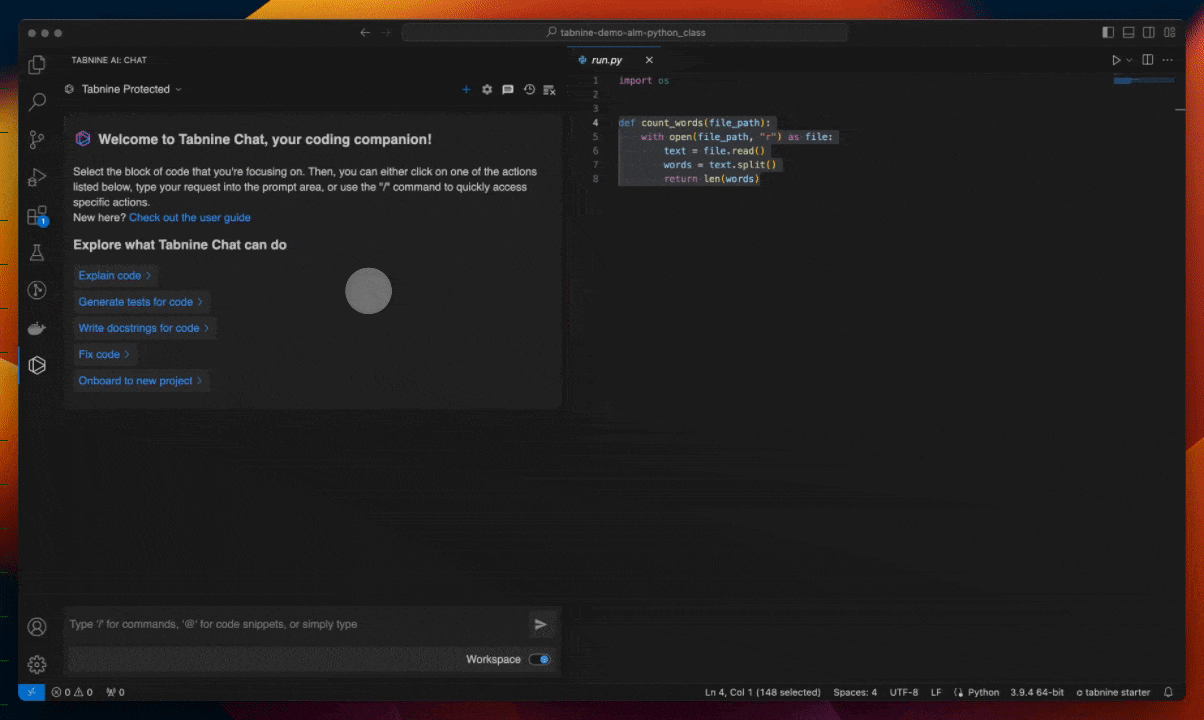Image resolution: width=1204 pixels, height=720 pixels.
Task: Clear all Tabnine chat conversations
Action: [x=549, y=89]
